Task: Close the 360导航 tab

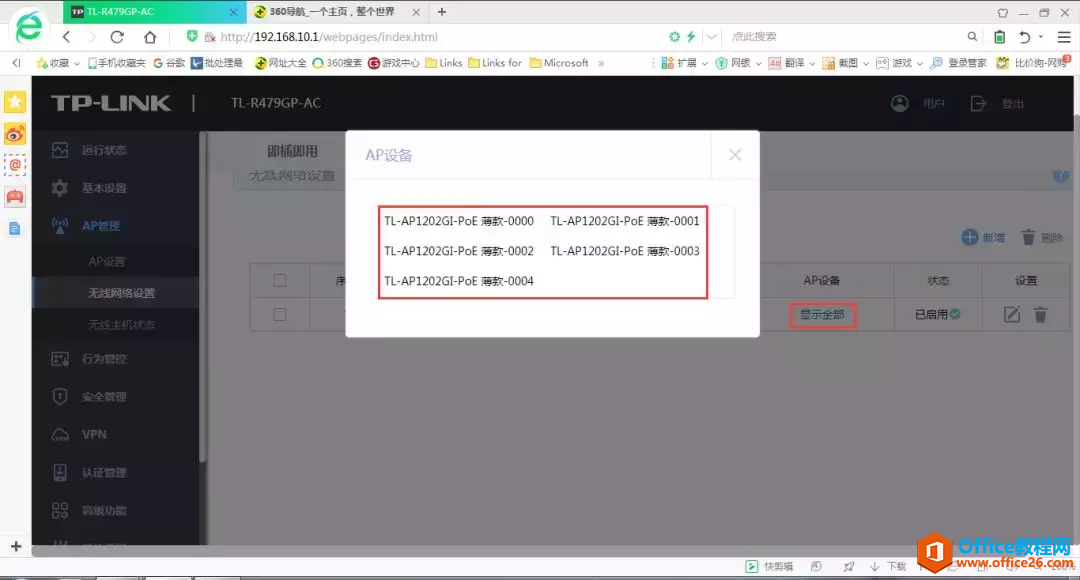Action: (x=416, y=12)
